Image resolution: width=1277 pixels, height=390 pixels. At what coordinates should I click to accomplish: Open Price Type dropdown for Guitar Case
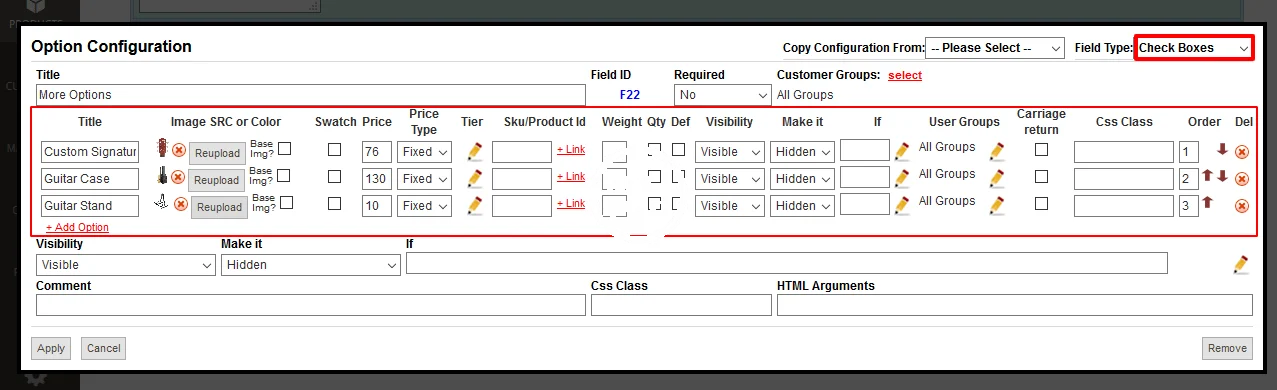(x=424, y=179)
